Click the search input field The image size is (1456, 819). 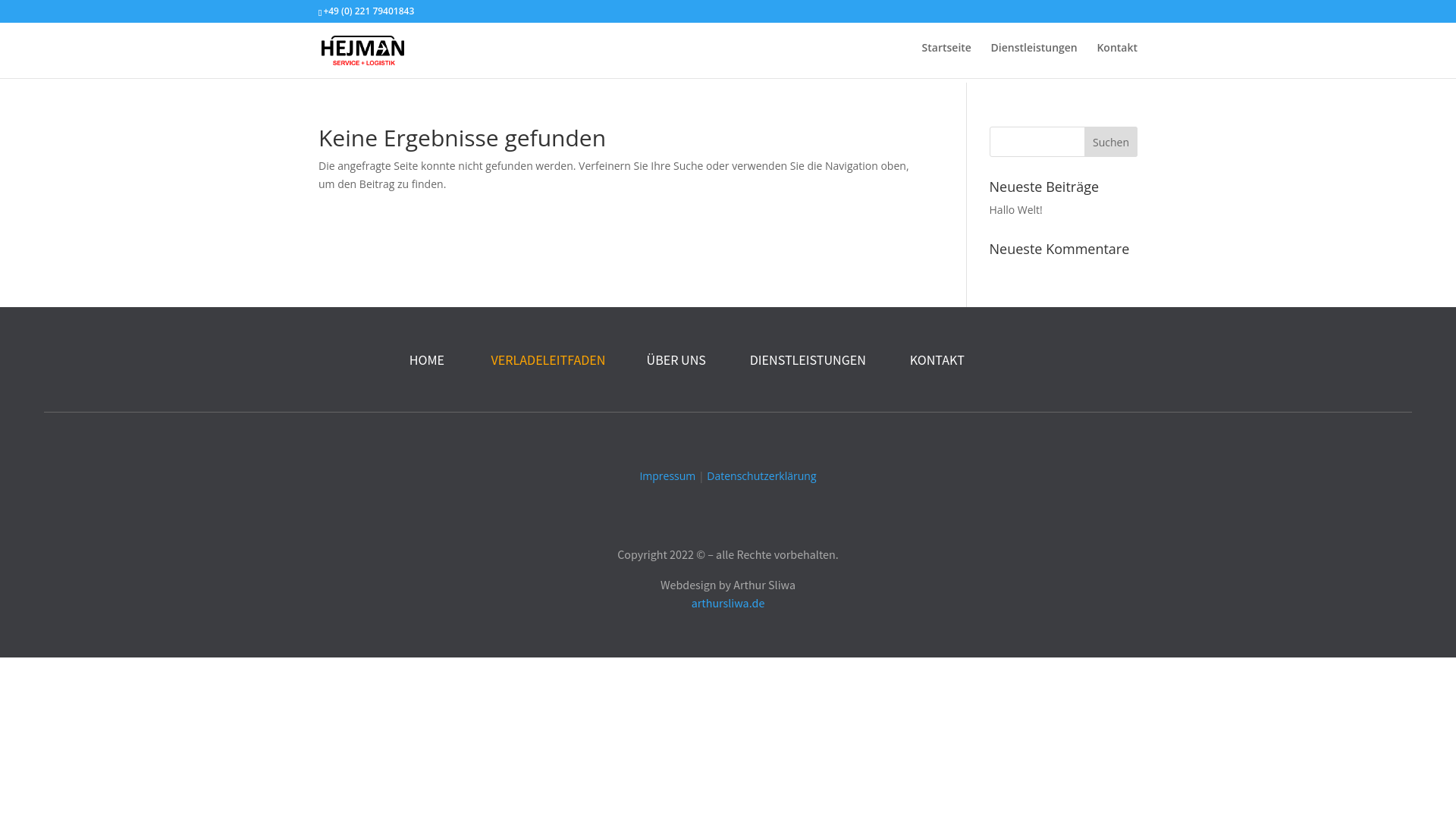[x=1037, y=142]
